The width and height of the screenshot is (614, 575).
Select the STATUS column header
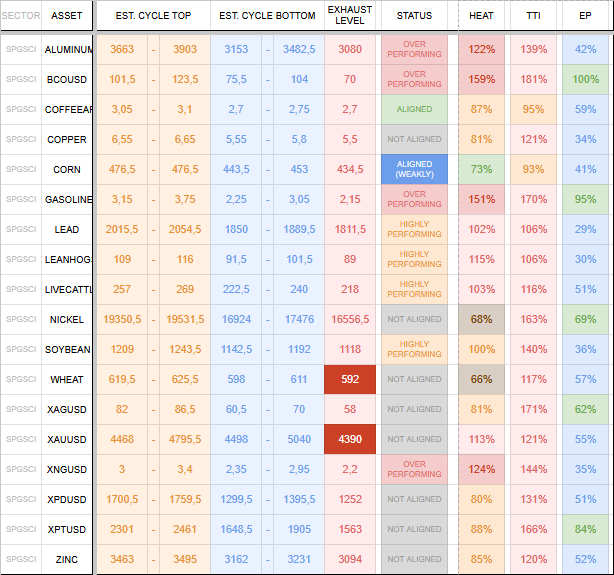click(x=414, y=16)
